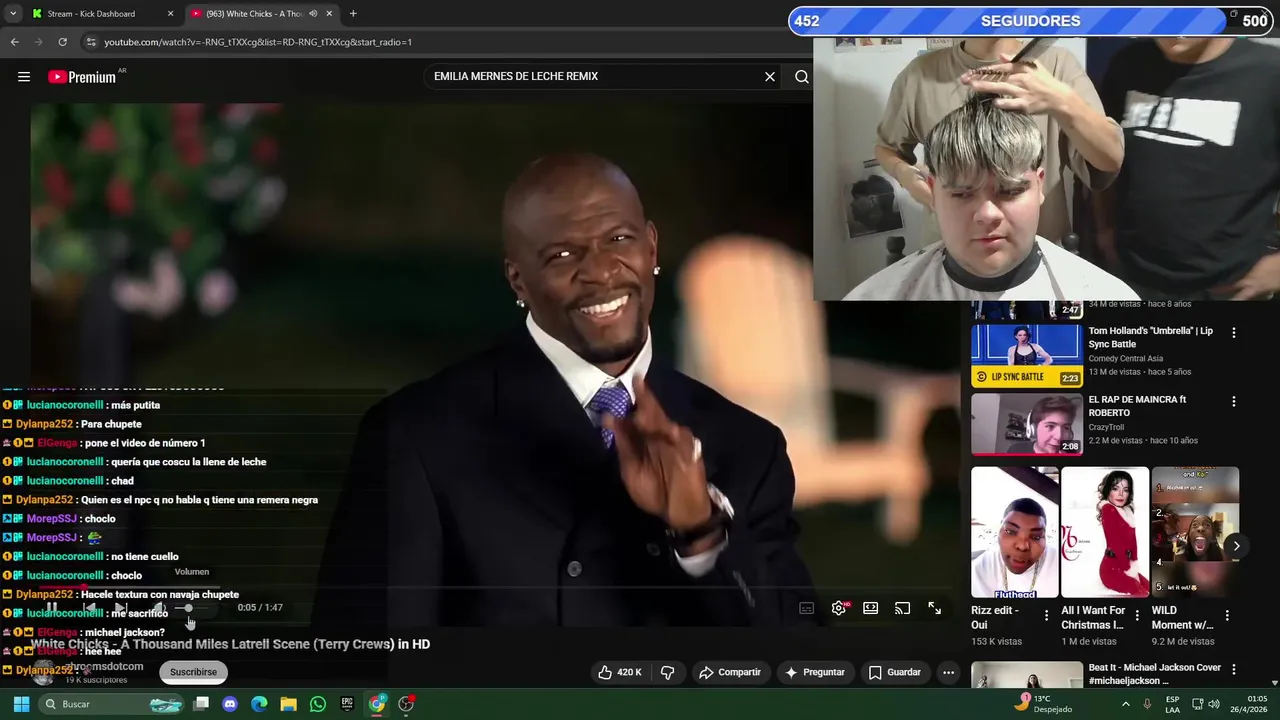Viewport: 1280px width, 720px height.
Task: Open the YouTube hamburger guide menu
Action: tap(24, 77)
